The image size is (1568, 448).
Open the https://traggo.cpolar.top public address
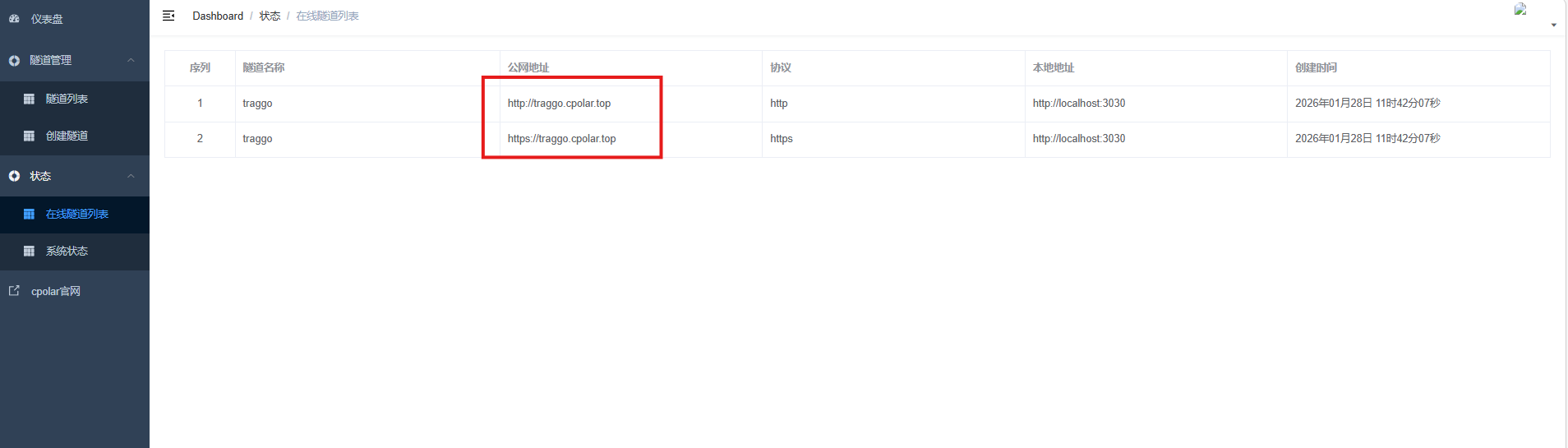561,138
